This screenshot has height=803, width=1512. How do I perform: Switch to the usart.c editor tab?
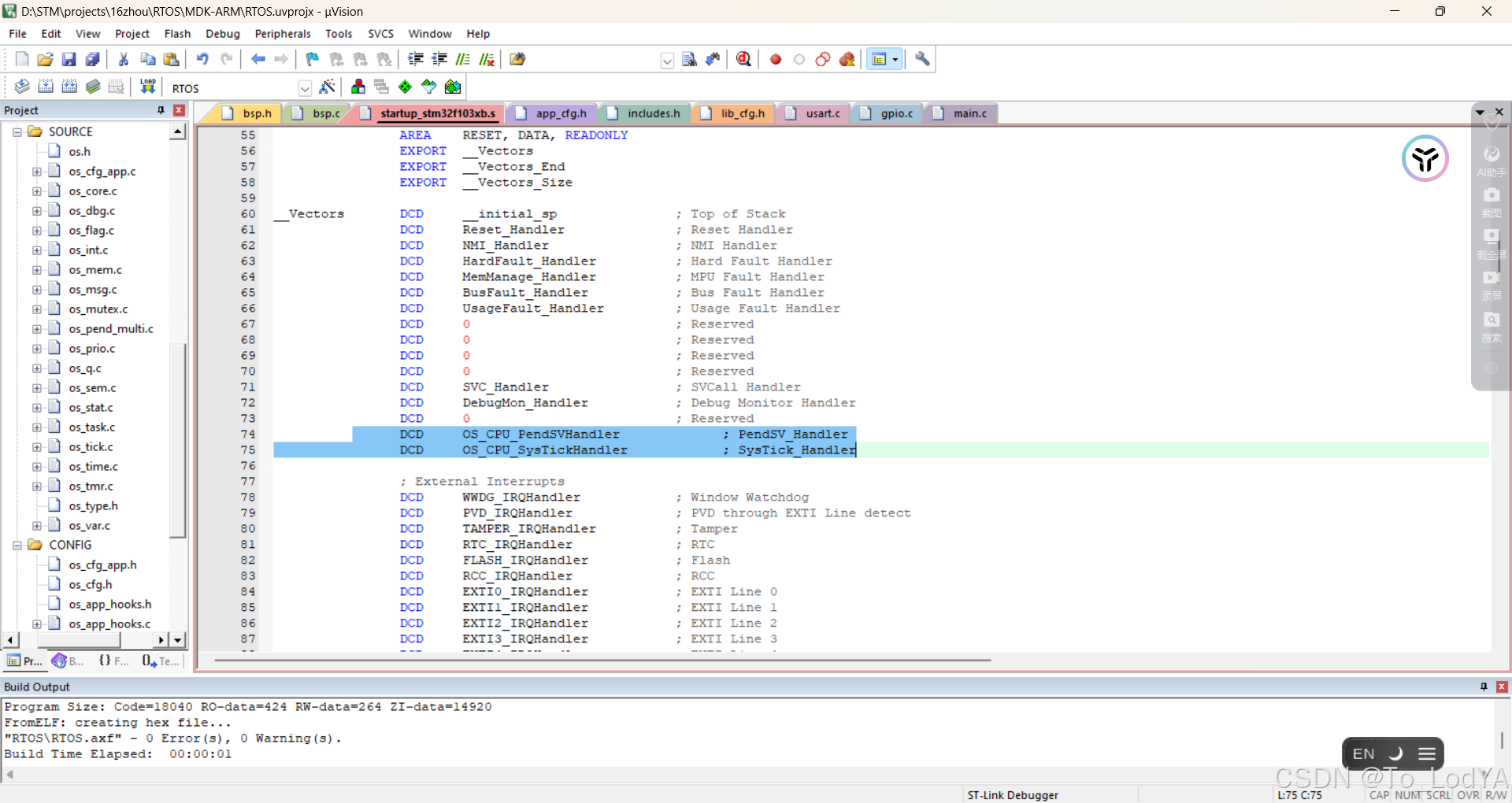pyautogui.click(x=814, y=113)
